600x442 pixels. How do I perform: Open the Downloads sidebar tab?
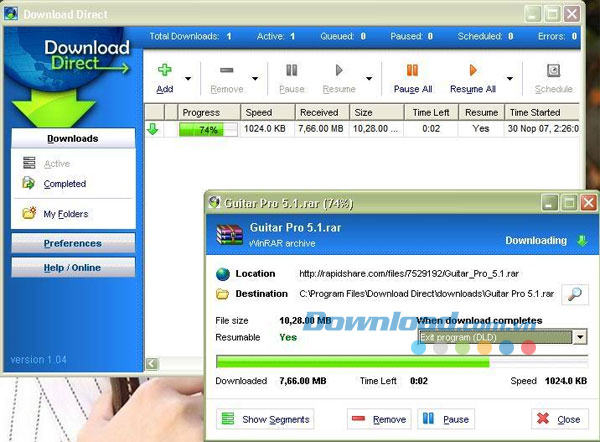coord(73,138)
